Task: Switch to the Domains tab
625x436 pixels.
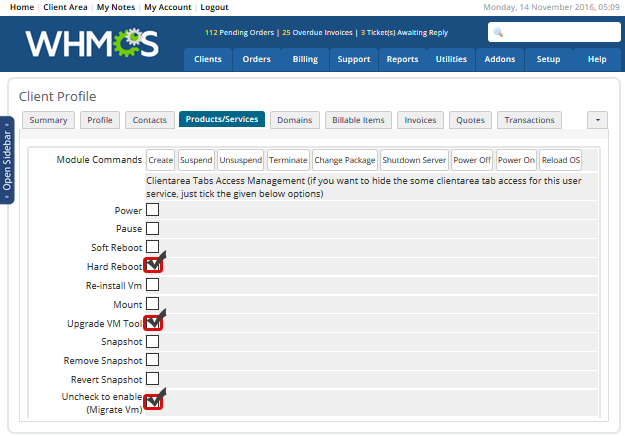Action: click(294, 120)
